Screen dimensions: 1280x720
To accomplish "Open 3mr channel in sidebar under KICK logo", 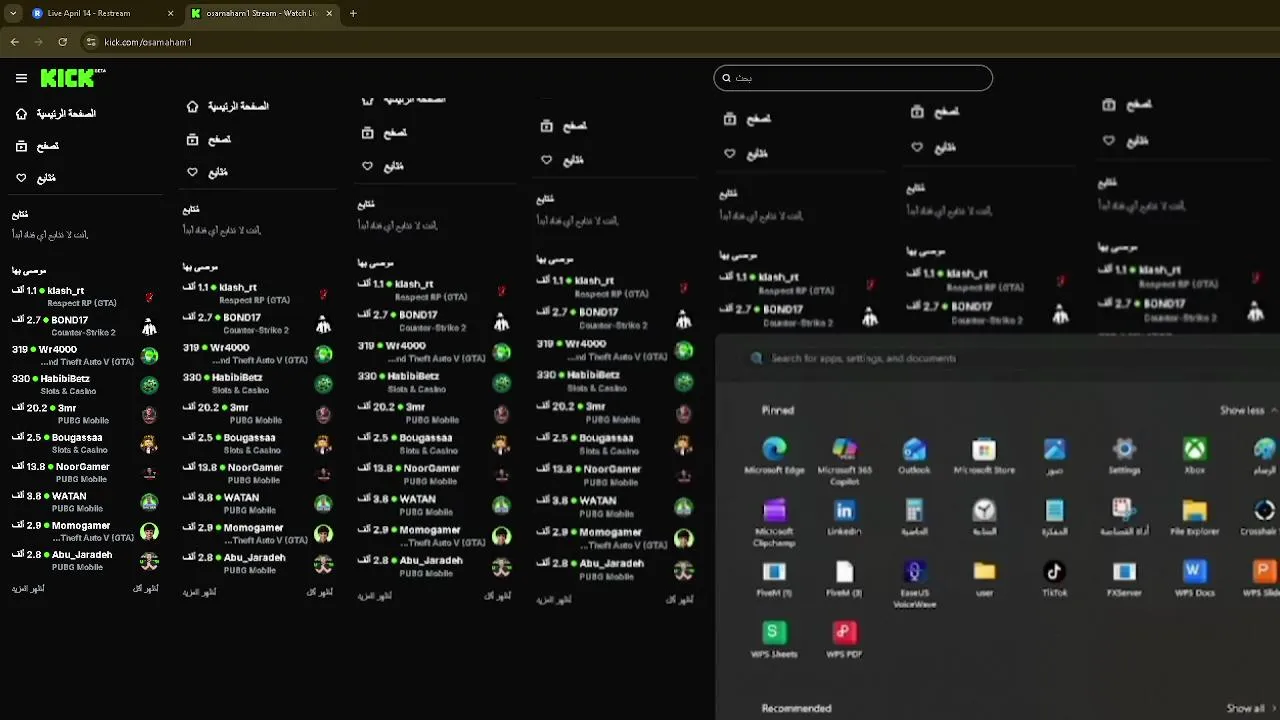I will point(85,414).
